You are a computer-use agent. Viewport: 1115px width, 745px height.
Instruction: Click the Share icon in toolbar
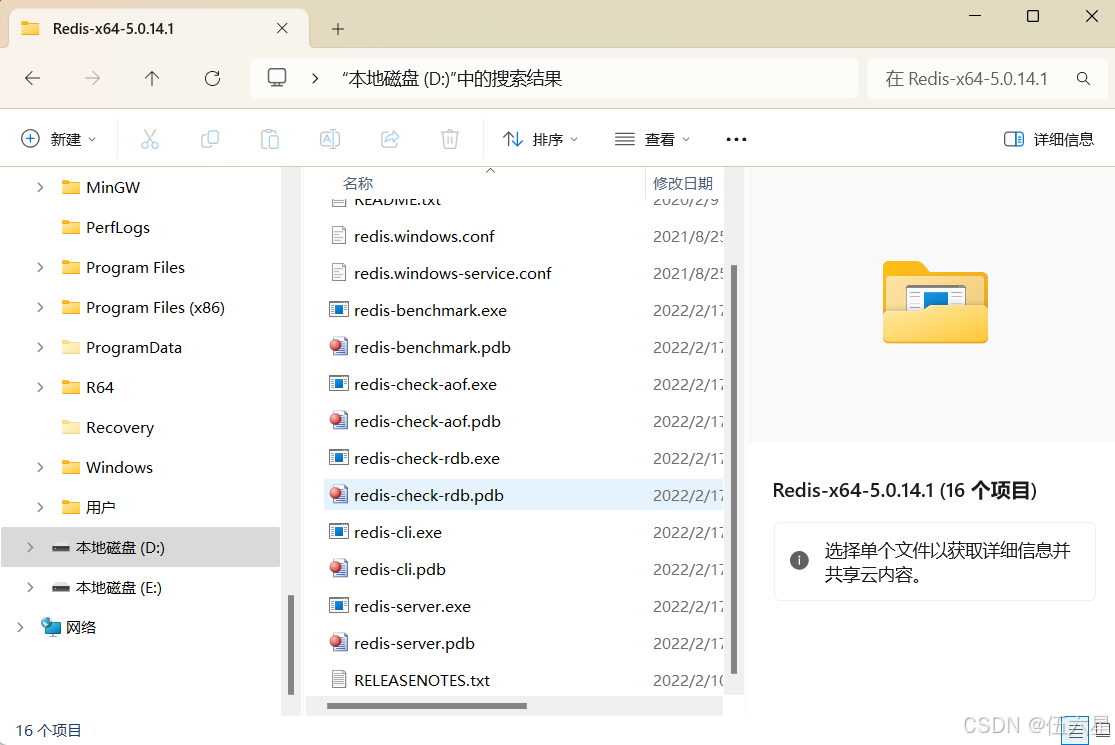pos(390,139)
